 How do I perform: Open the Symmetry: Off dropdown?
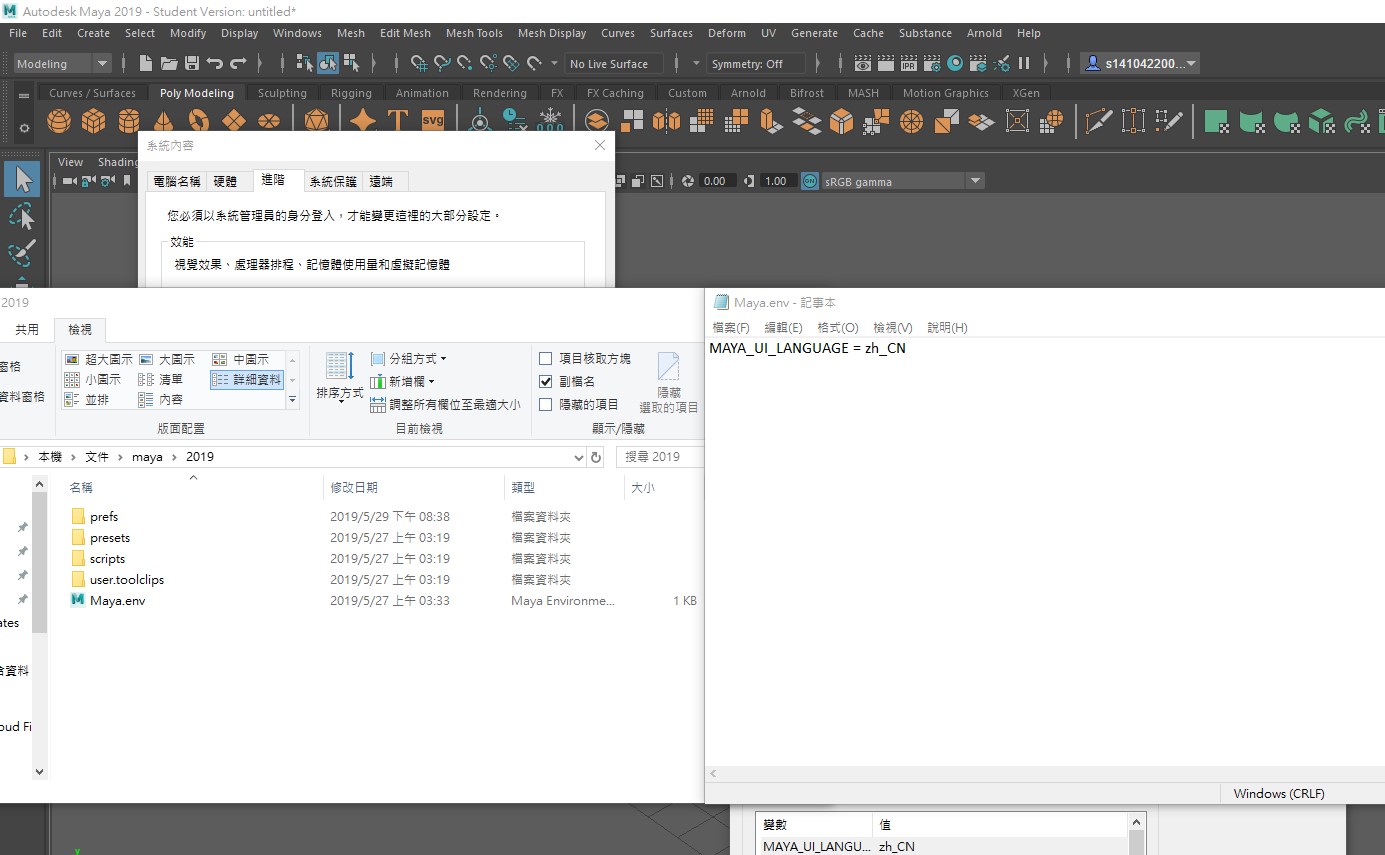pyautogui.click(x=756, y=63)
